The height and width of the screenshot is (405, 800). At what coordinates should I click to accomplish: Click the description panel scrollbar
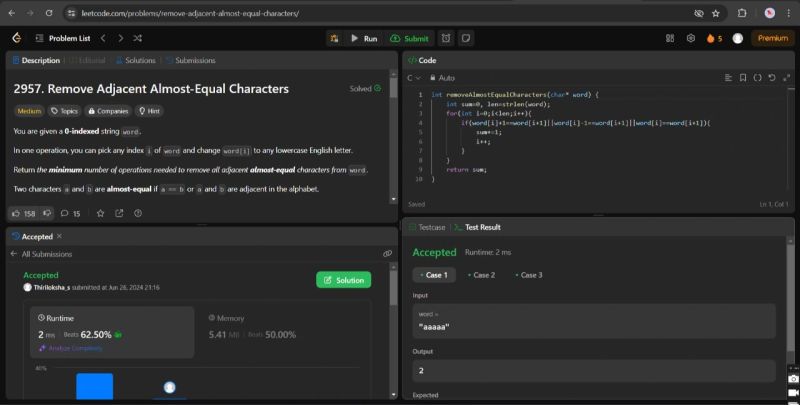393,88
